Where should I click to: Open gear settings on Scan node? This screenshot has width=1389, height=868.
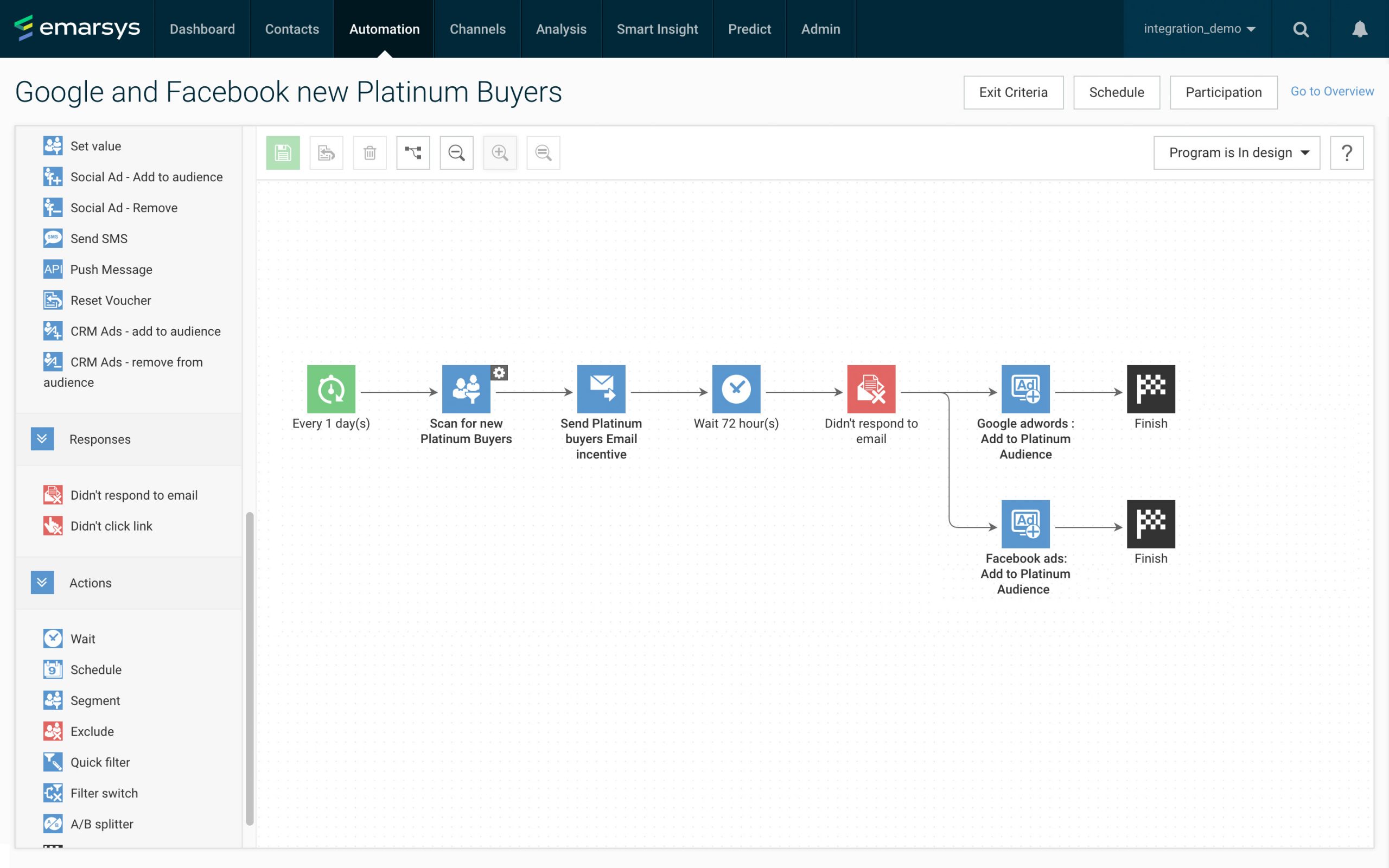click(x=499, y=373)
